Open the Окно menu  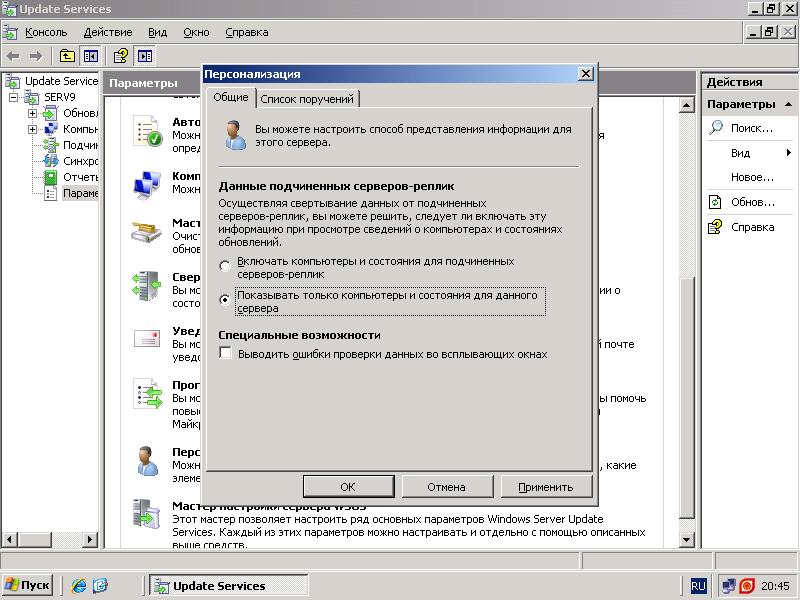(196, 33)
